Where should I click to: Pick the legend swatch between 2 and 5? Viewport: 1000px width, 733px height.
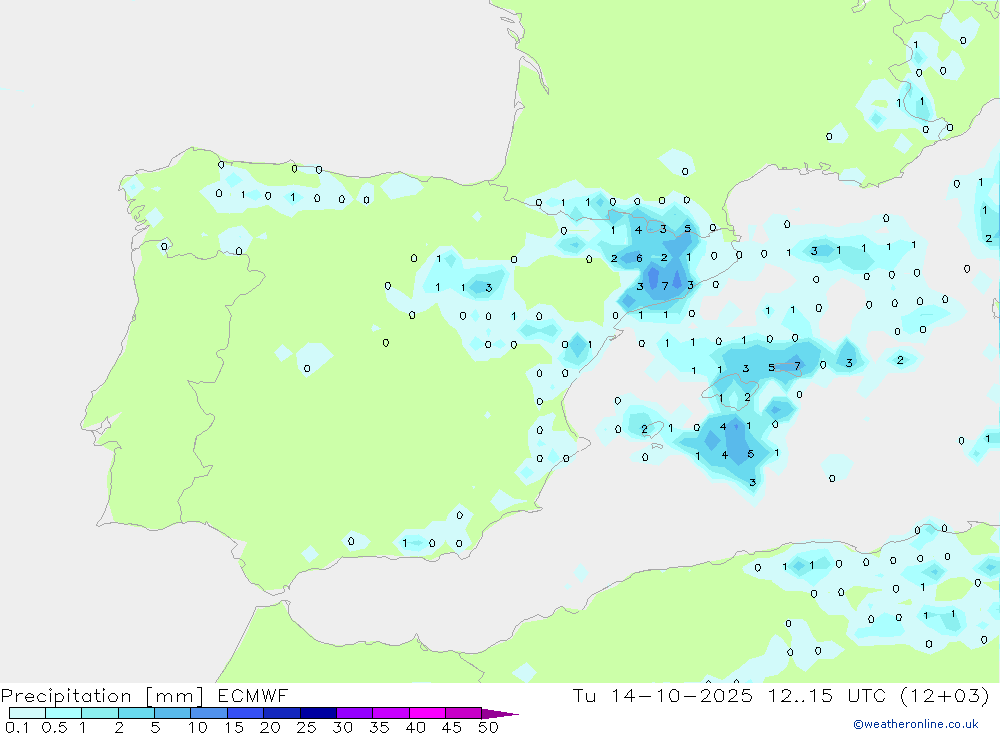coord(136,713)
